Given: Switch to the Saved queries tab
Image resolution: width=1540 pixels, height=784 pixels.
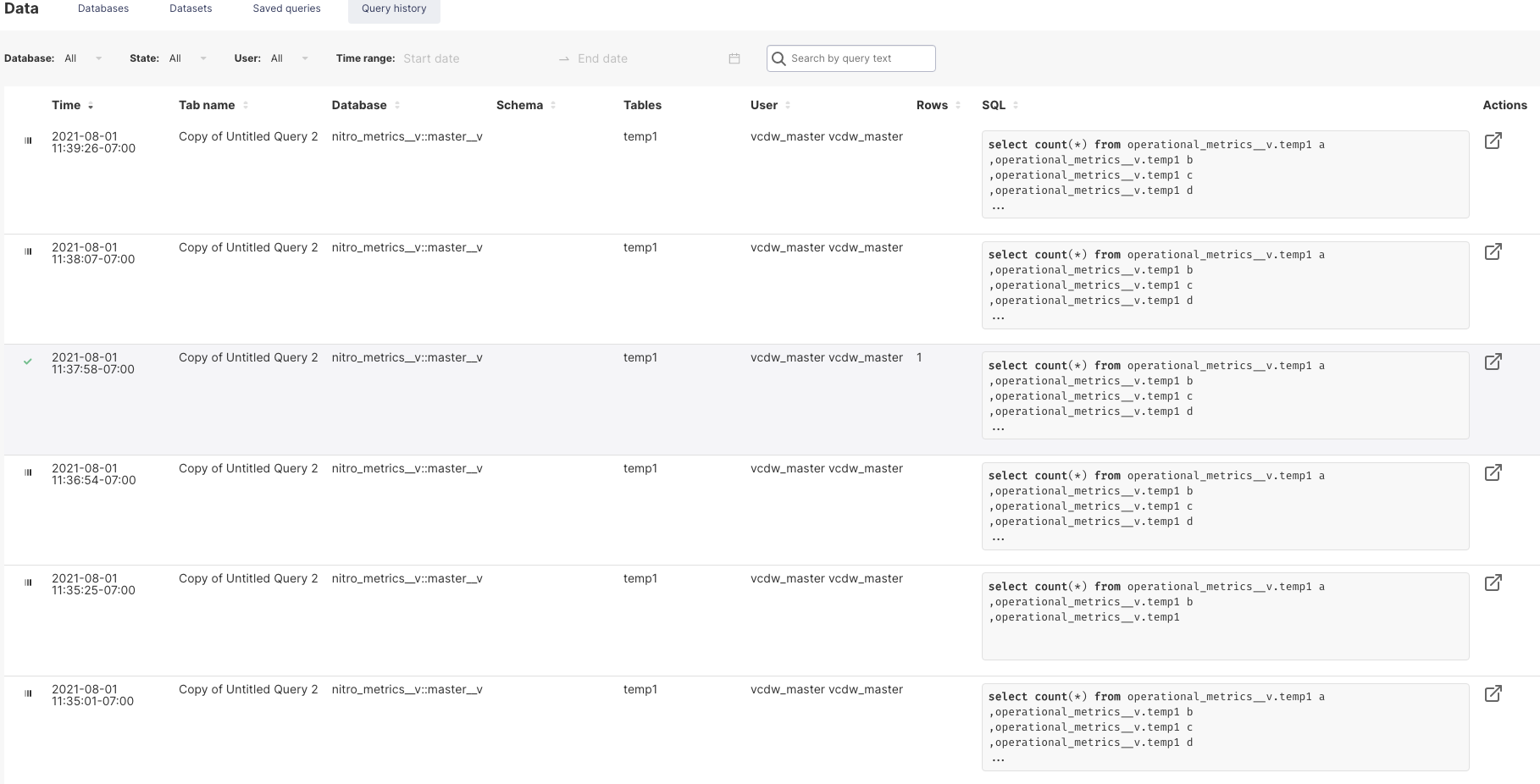Looking at the screenshot, I should pos(285,8).
